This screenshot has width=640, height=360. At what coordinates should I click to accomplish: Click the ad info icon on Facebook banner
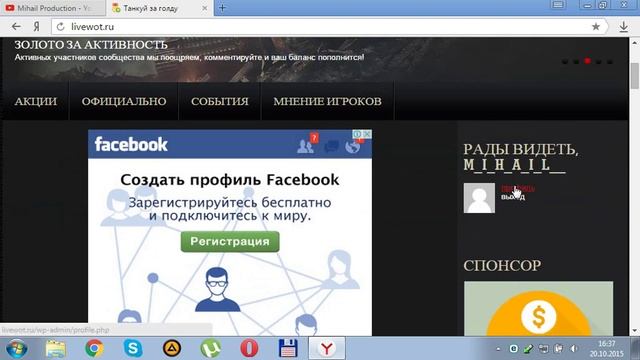click(x=357, y=134)
